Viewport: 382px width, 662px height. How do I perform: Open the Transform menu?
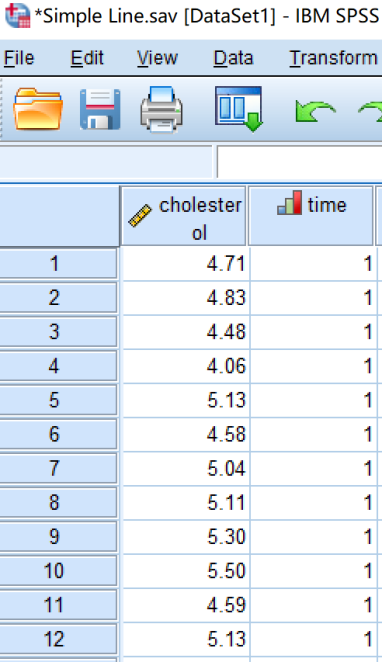[x=333, y=58]
